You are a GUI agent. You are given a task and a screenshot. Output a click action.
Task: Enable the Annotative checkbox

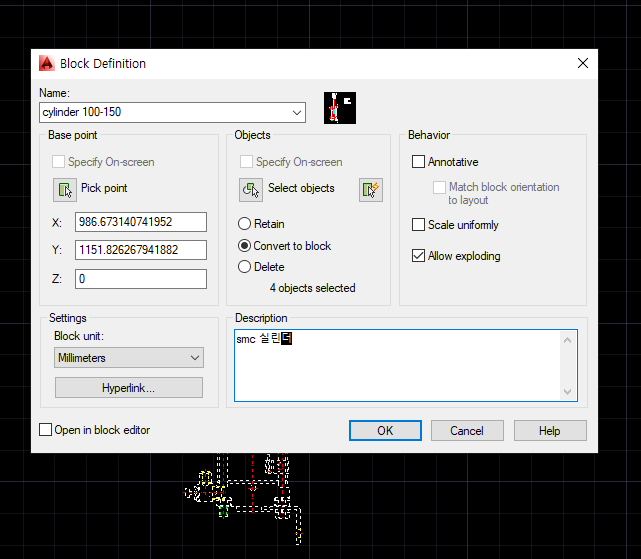(418, 162)
